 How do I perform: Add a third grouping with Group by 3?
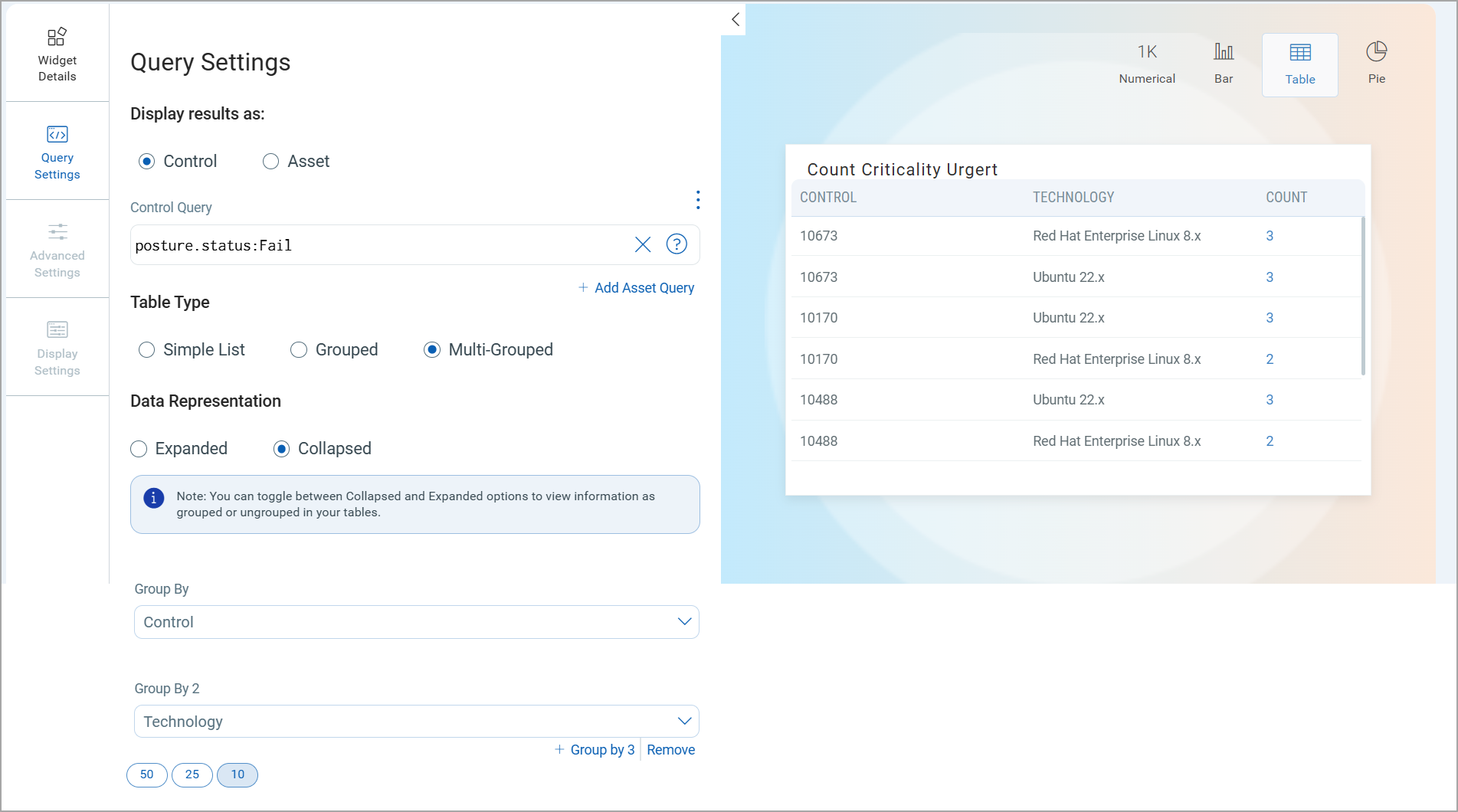595,750
